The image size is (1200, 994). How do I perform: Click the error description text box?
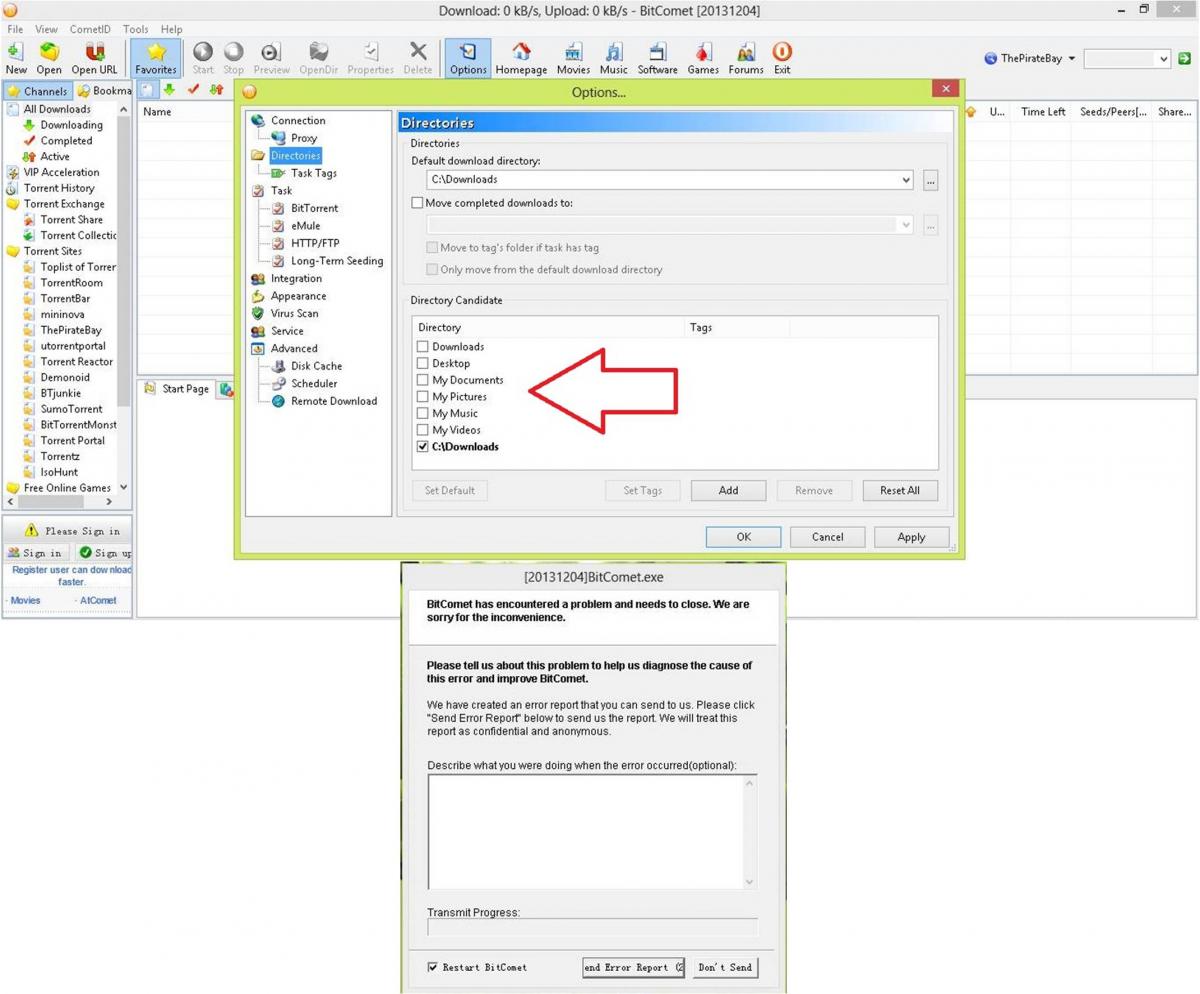pos(592,832)
